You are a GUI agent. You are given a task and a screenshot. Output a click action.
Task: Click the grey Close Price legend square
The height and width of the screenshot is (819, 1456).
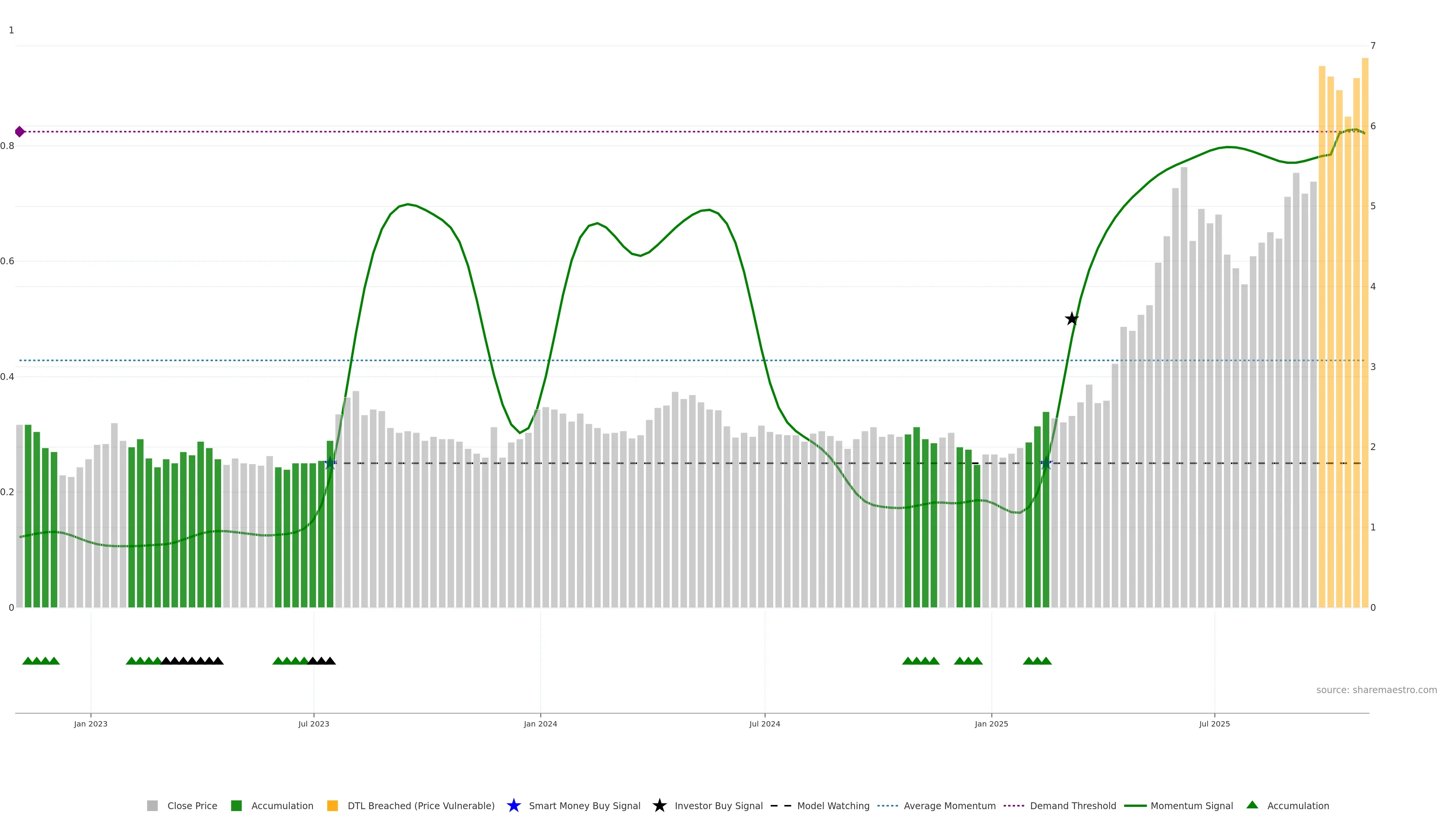click(x=152, y=806)
